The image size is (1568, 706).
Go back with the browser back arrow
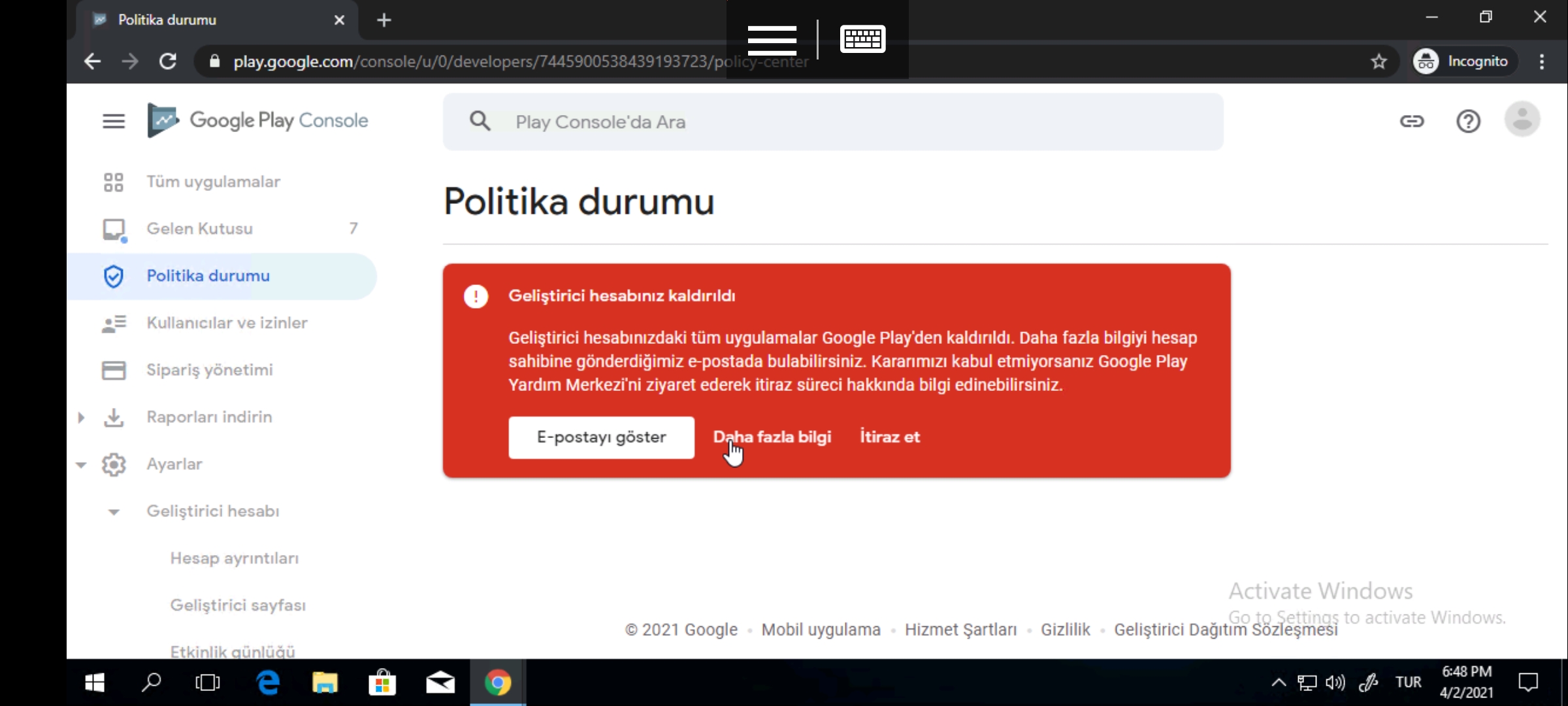pyautogui.click(x=93, y=61)
